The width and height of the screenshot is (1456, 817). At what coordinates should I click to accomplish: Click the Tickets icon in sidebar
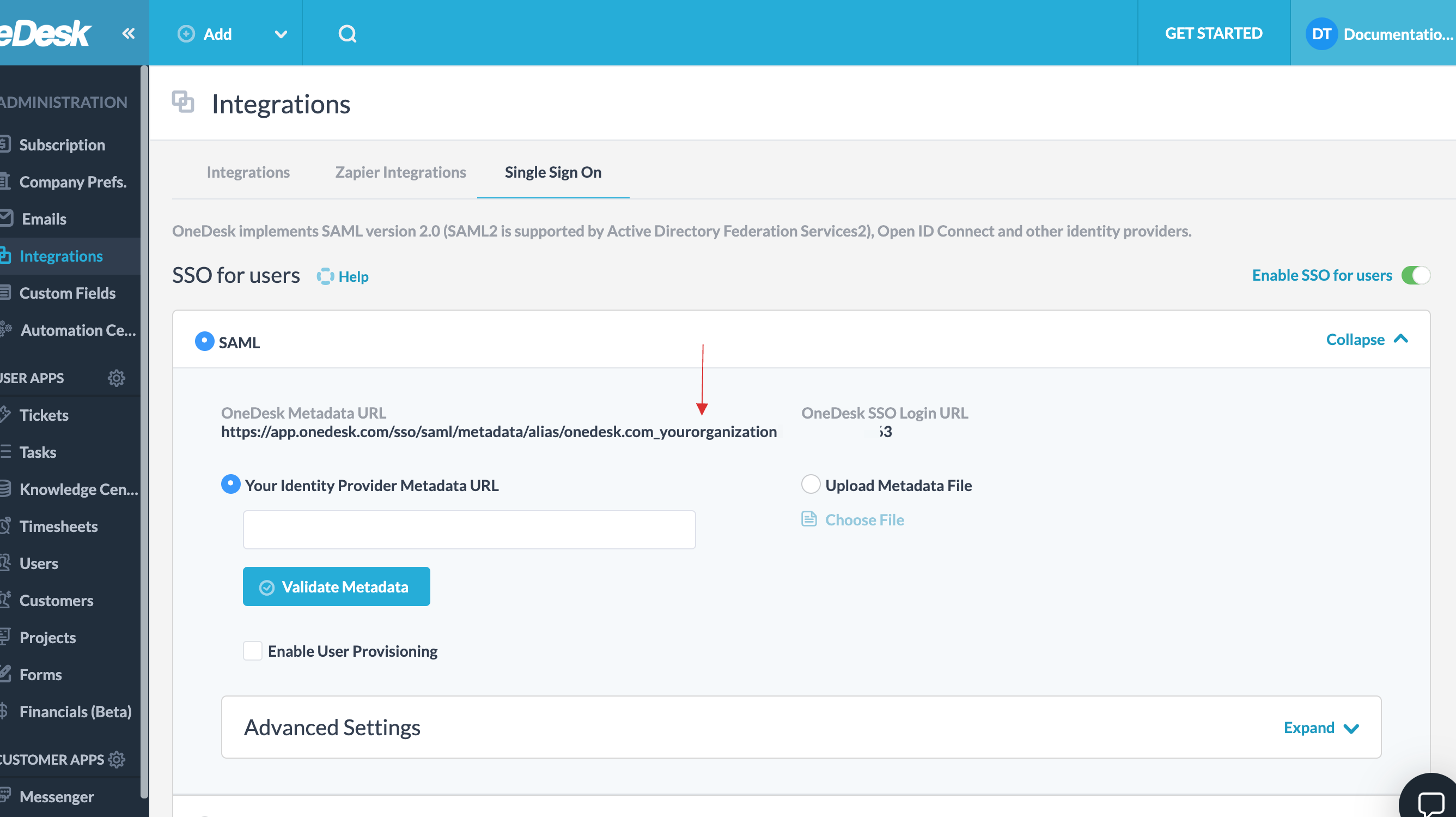pyautogui.click(x=5, y=414)
